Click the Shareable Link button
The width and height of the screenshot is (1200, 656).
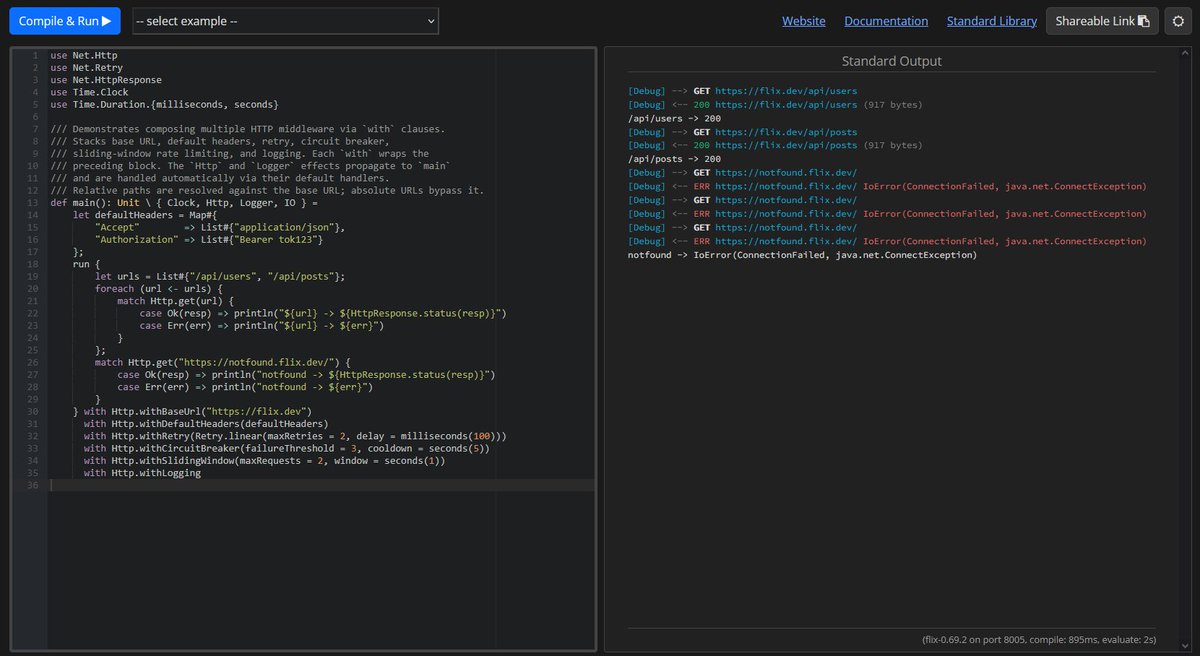pos(1102,21)
